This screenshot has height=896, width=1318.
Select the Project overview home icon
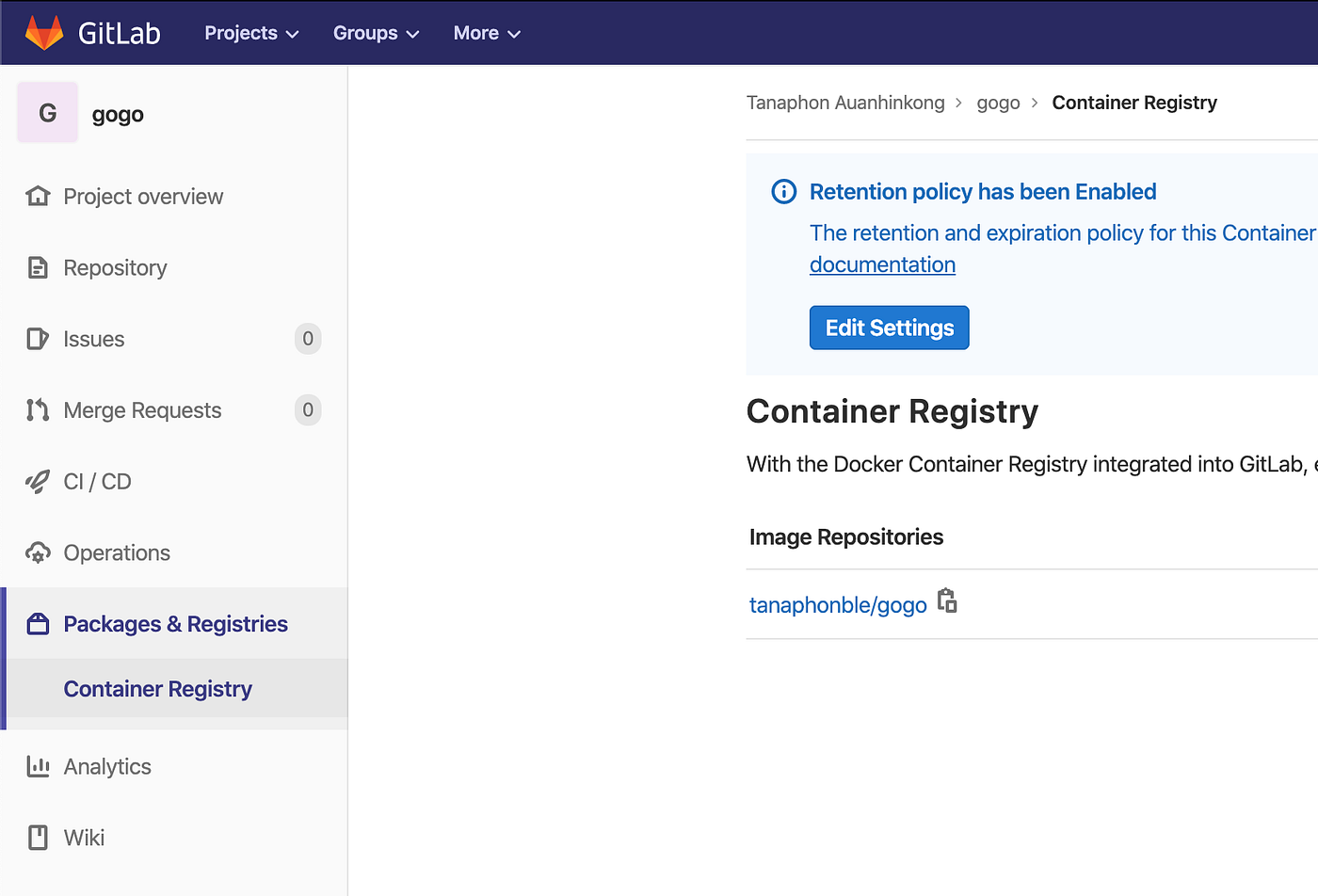click(x=36, y=196)
